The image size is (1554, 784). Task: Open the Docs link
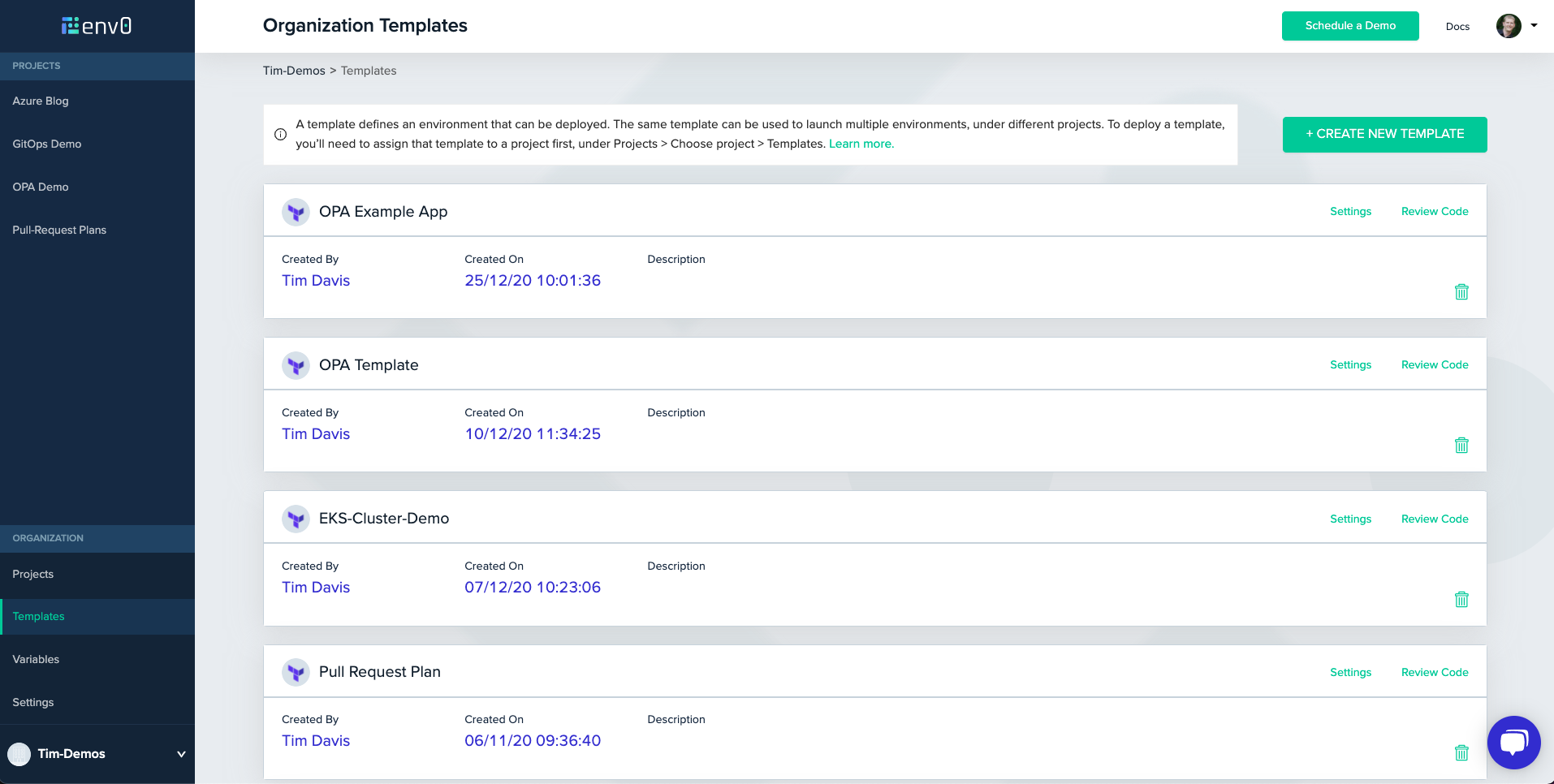[1457, 27]
